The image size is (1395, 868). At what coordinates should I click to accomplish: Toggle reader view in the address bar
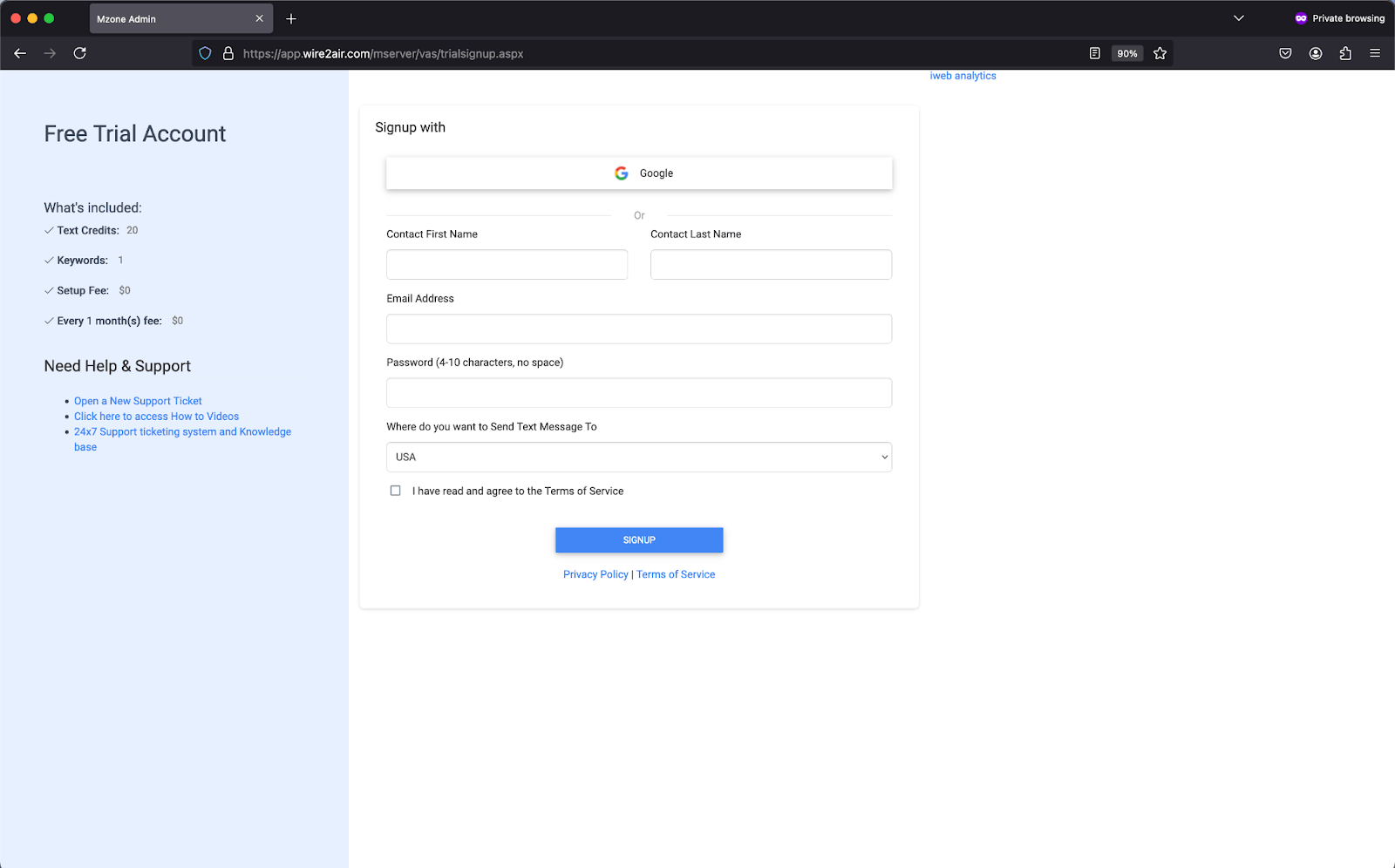click(1094, 53)
